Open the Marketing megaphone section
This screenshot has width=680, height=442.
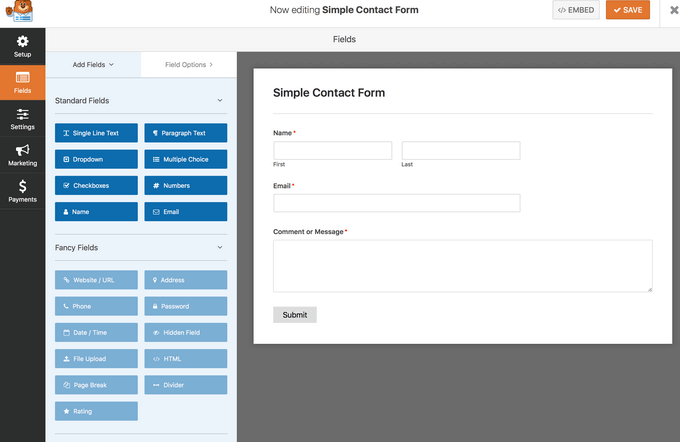click(23, 155)
